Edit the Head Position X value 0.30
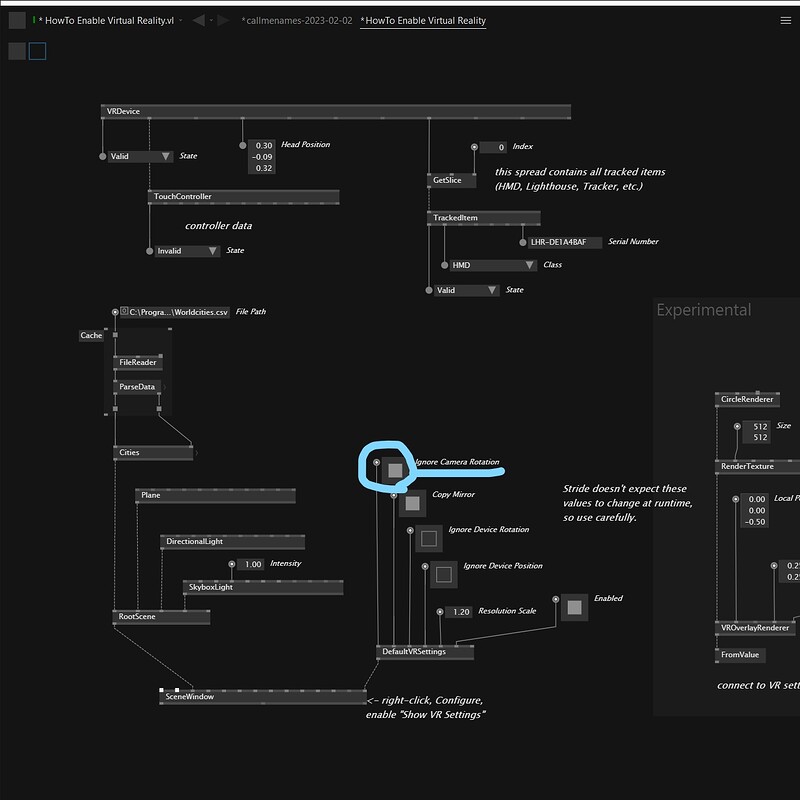Viewport: 800px width, 800px height. pyautogui.click(x=262, y=145)
